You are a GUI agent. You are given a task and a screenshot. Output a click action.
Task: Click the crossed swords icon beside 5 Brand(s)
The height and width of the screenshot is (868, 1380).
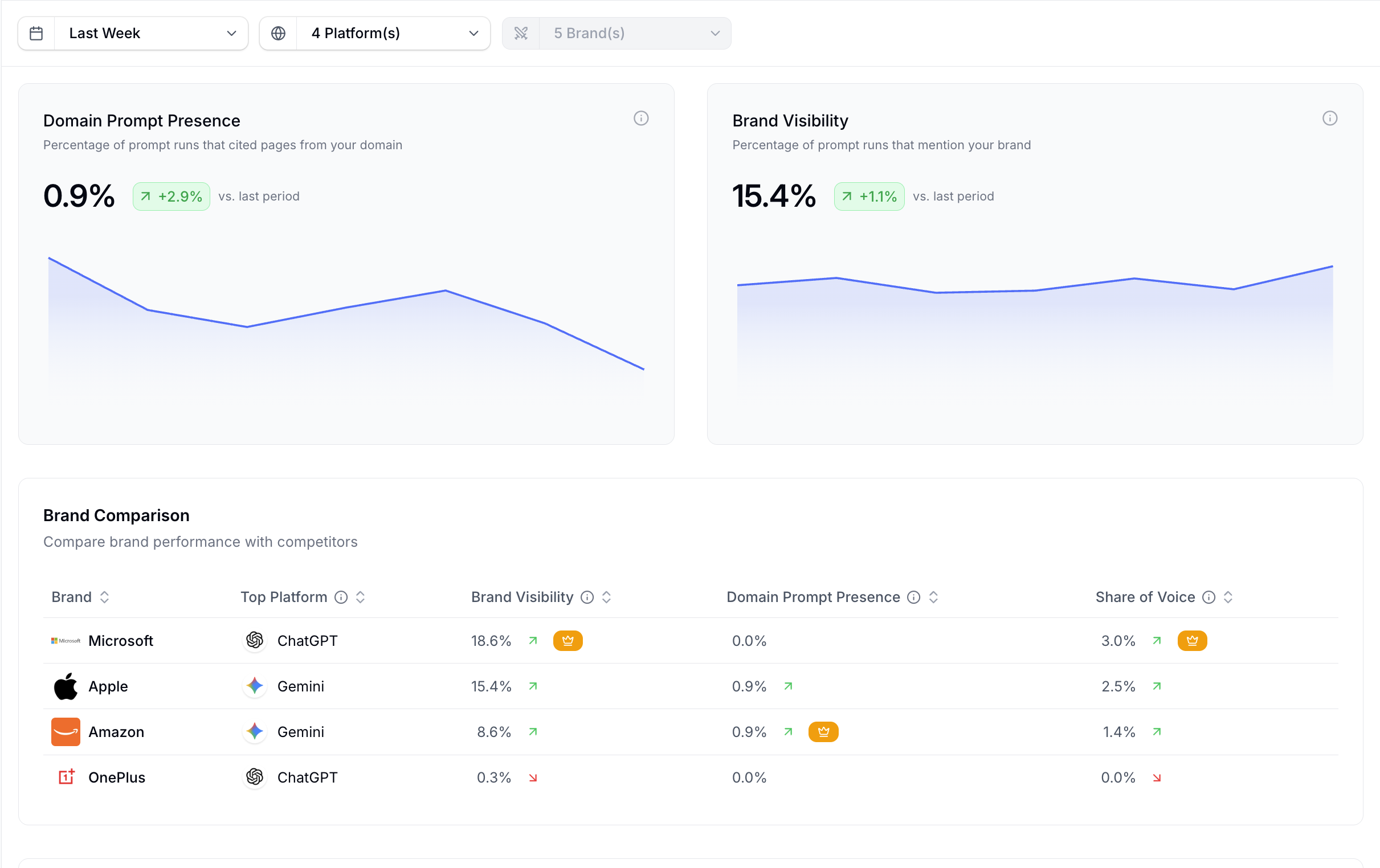(520, 33)
